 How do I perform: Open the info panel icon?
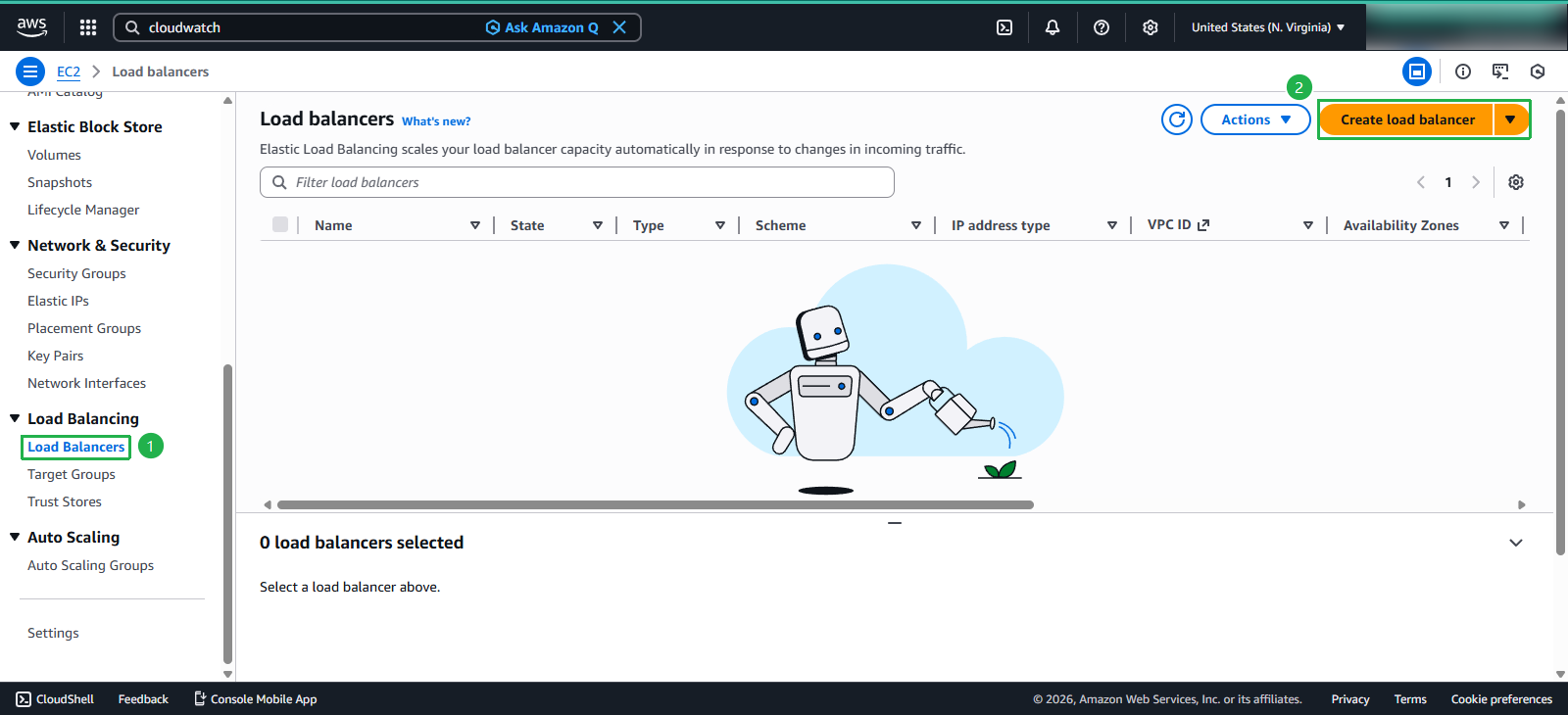(x=1463, y=71)
